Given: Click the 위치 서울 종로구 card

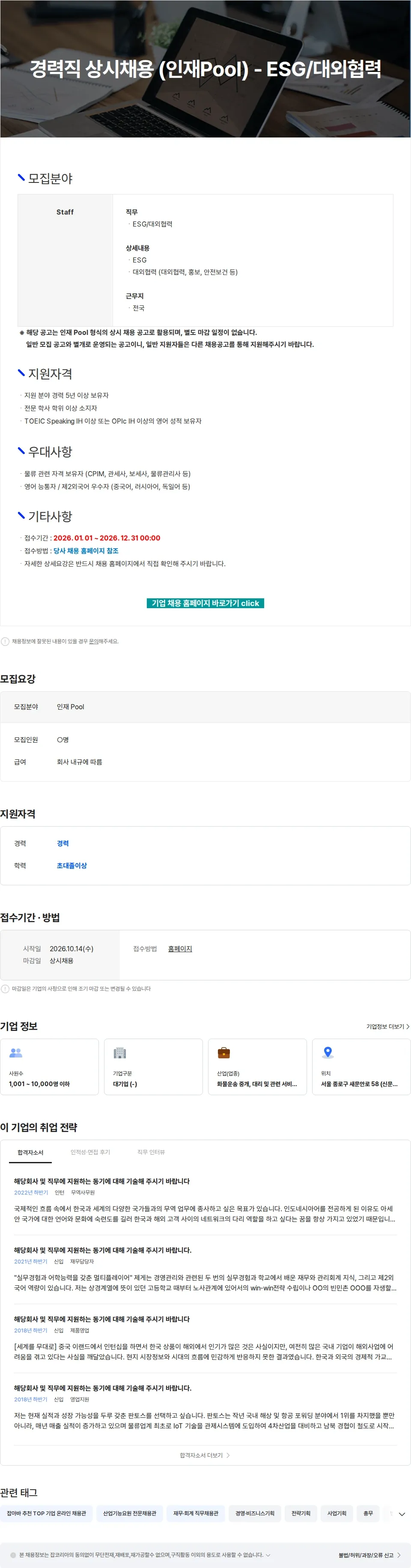Looking at the screenshot, I should (362, 1066).
